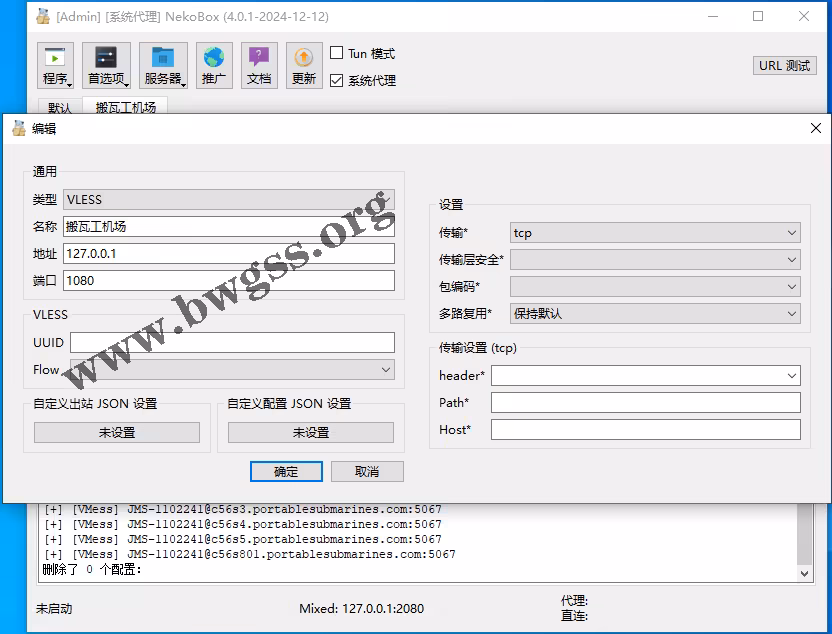Viewport: 832px width, 634px height.
Task: Uncheck the 系统代理 checkbox
Action: point(337,80)
